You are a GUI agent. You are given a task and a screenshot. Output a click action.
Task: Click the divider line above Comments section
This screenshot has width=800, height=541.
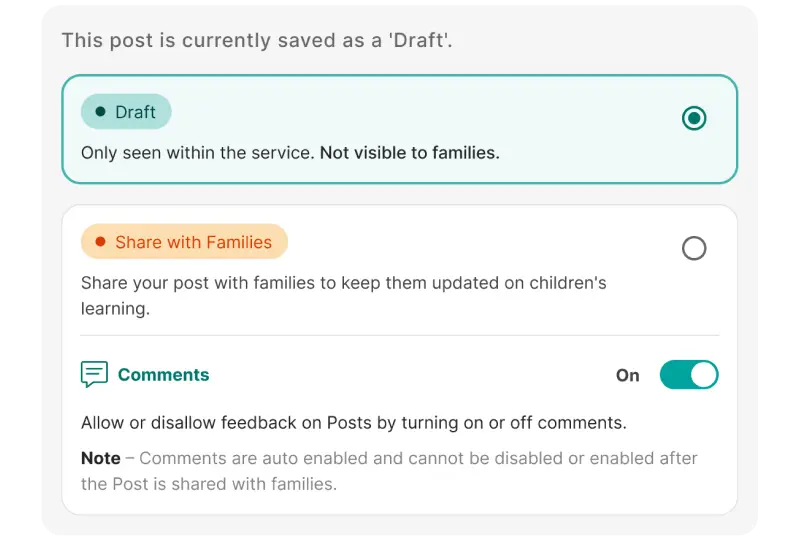[x=399, y=335]
